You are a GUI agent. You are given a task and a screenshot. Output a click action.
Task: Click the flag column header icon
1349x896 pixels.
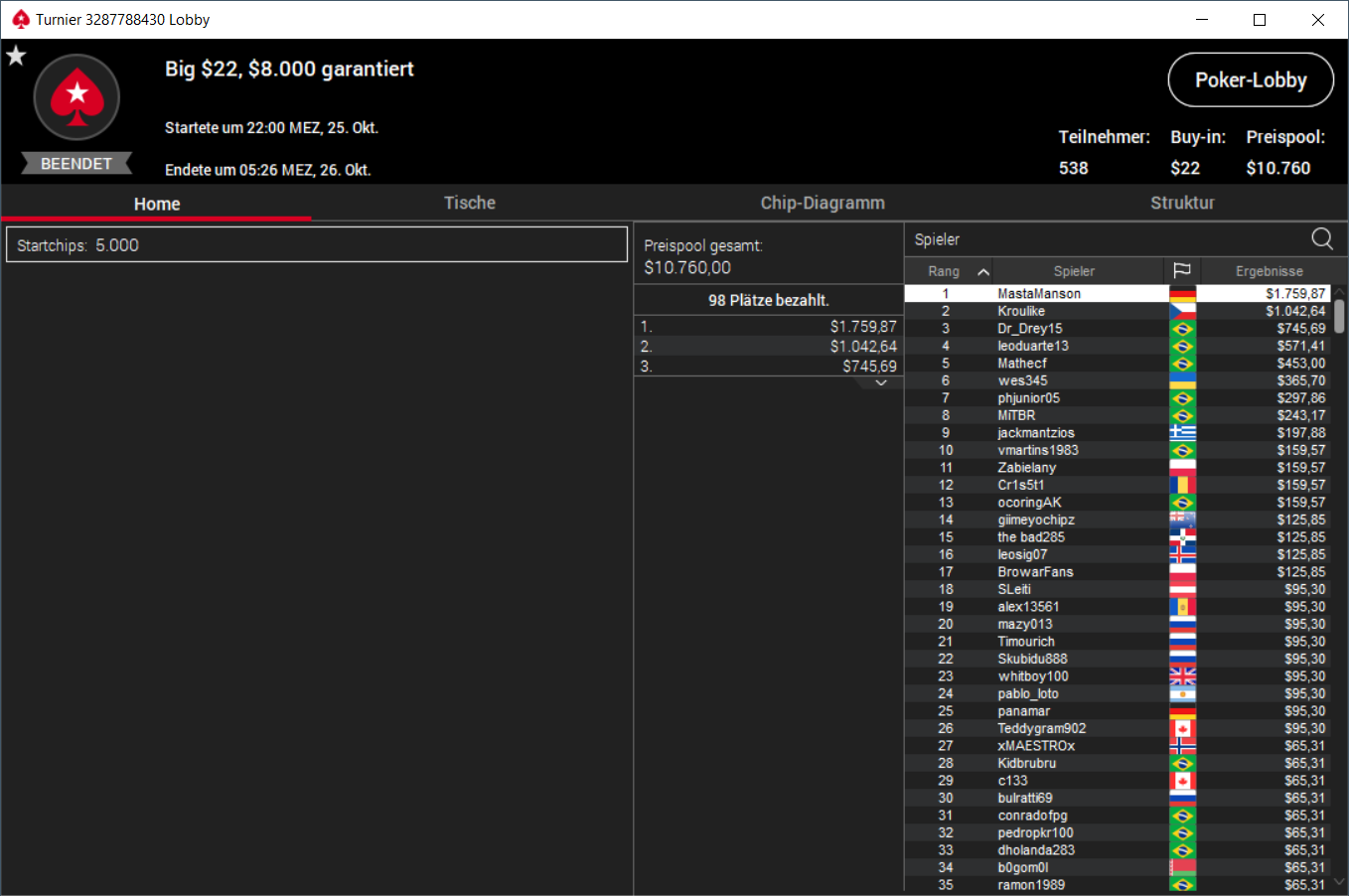(x=1182, y=271)
